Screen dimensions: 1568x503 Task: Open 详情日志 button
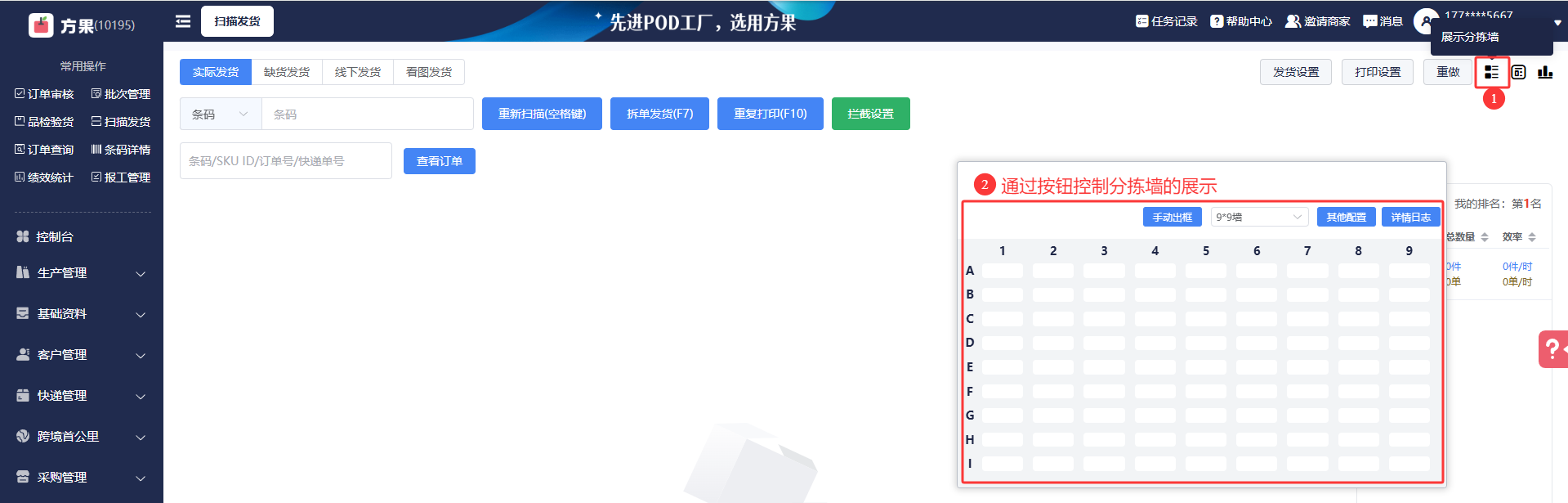coord(1410,217)
